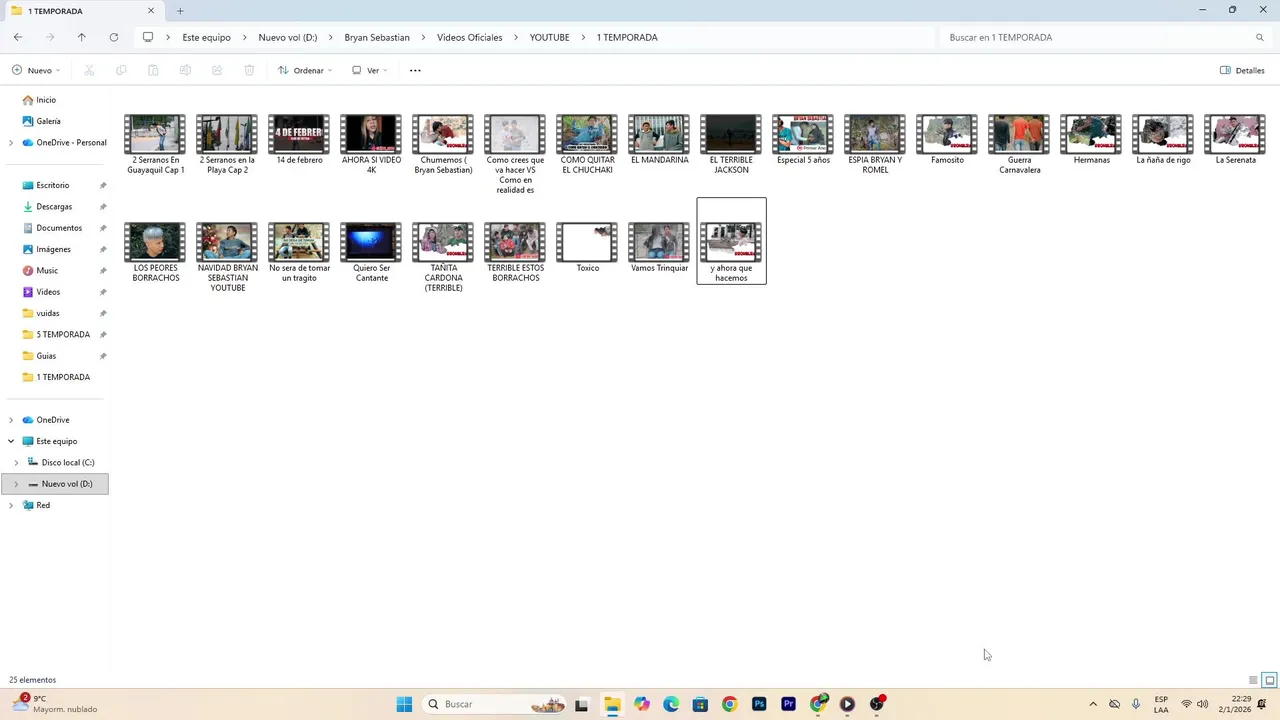Open the Nuevo dropdown button
Image resolution: width=1280 pixels, height=720 pixels.
tap(36, 70)
